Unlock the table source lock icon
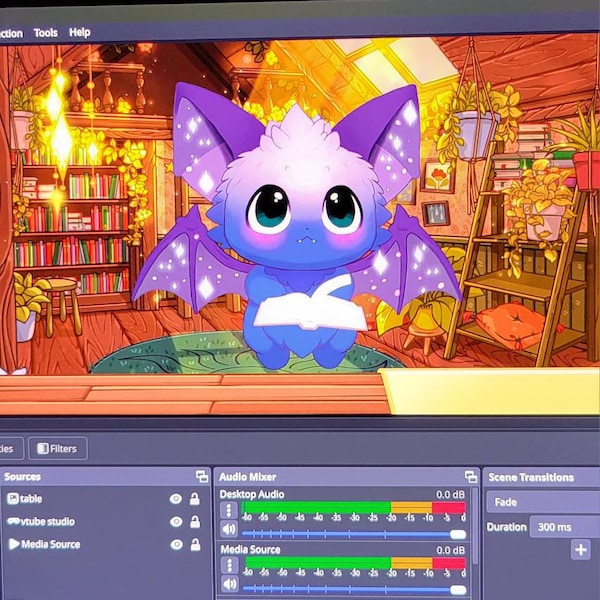600x600 pixels. [x=195, y=499]
